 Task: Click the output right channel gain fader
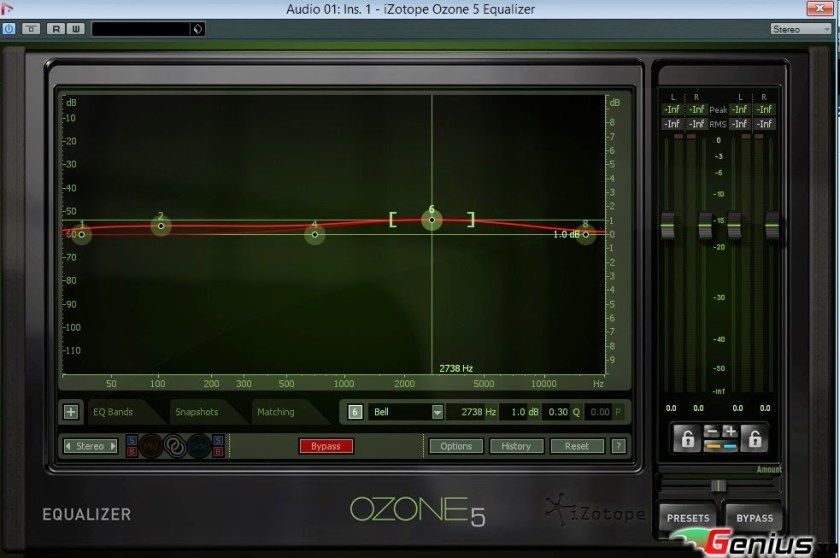[771, 226]
